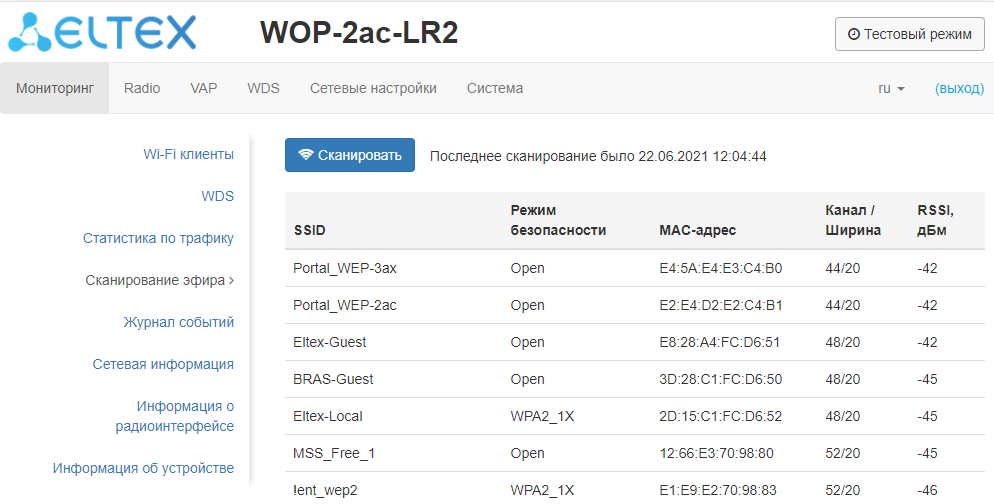Open Журнал событий in the sidebar
This screenshot has width=994, height=504.
pyautogui.click(x=179, y=322)
